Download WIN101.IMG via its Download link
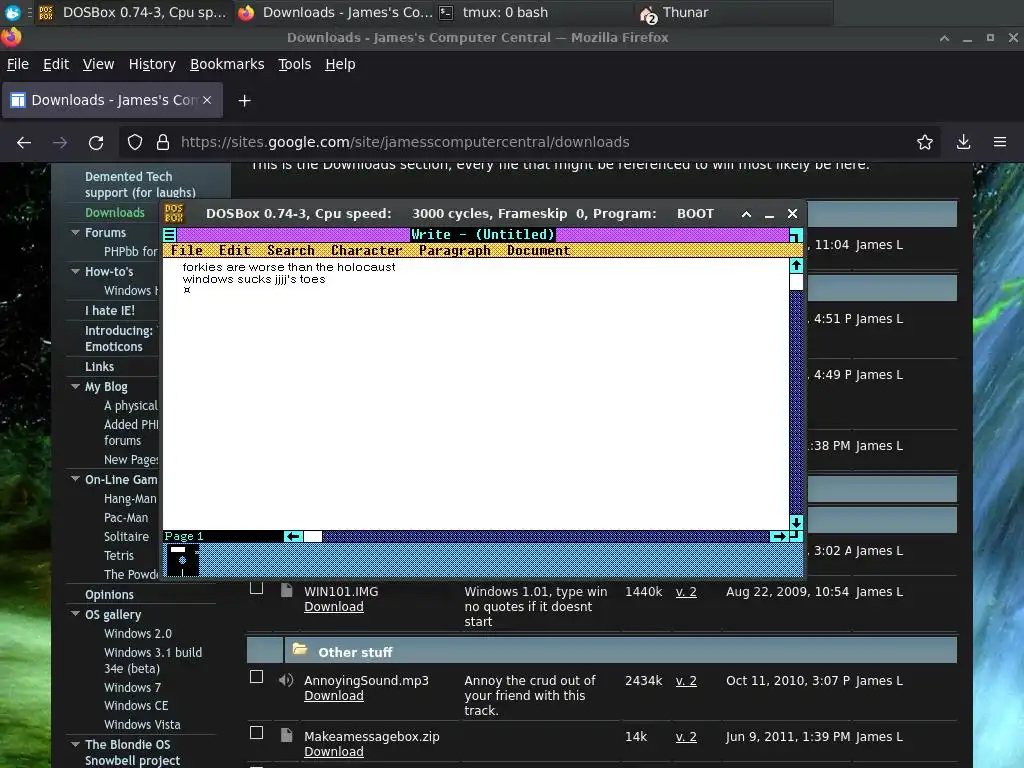The image size is (1024, 768). click(x=334, y=607)
